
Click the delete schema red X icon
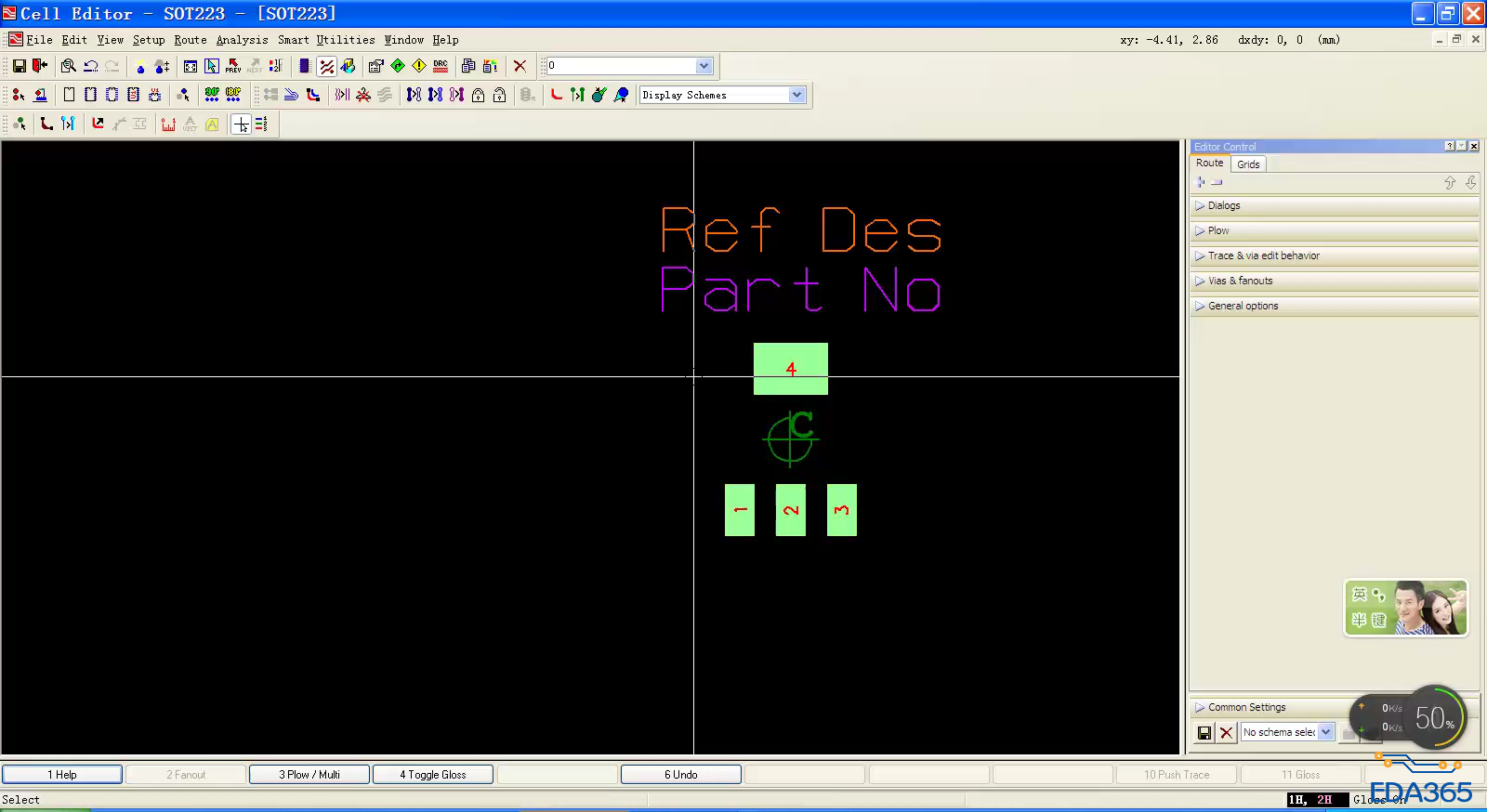(x=1226, y=733)
